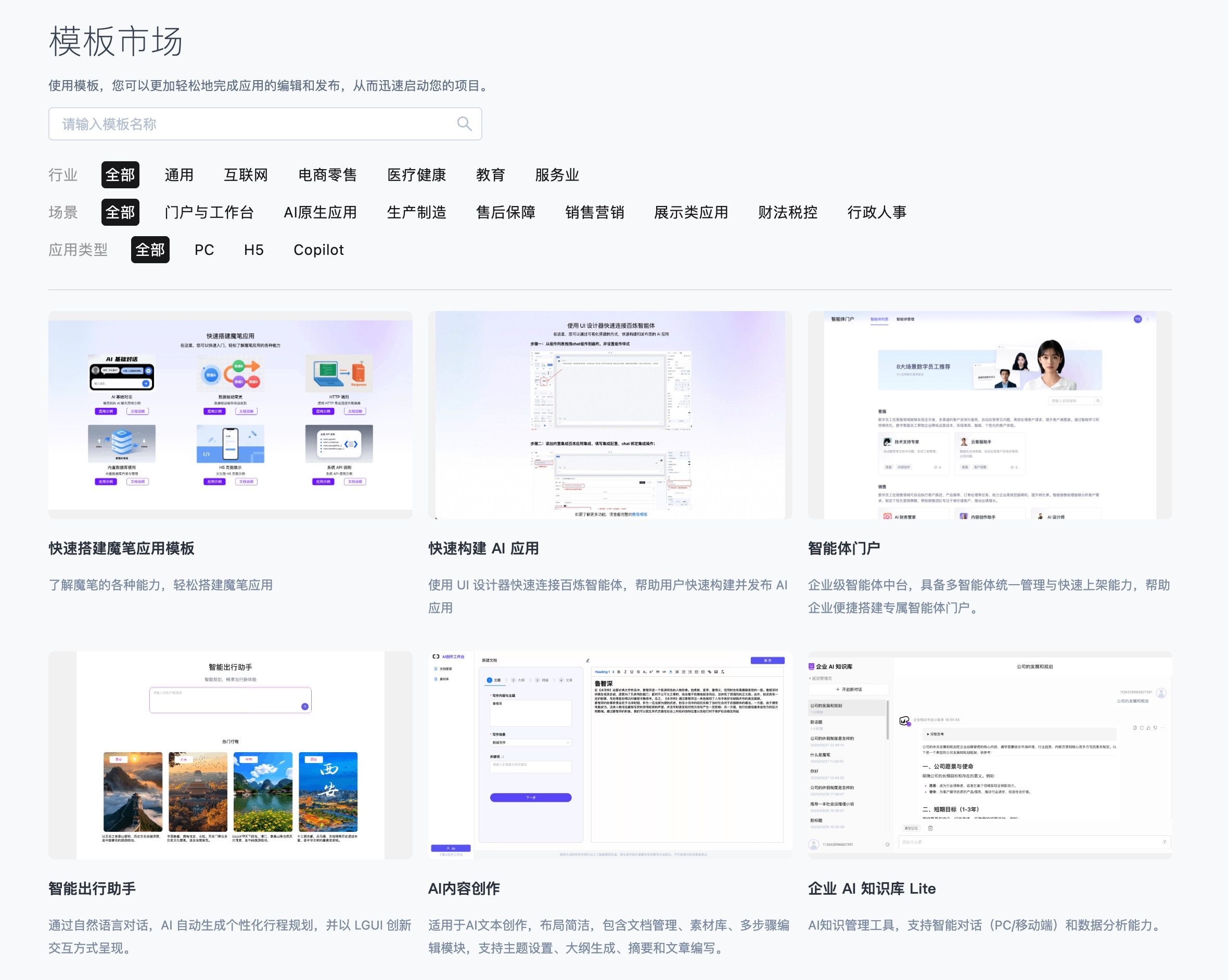Open the 智能出行助手 template thumbnail
The image size is (1228, 980).
pos(230,754)
